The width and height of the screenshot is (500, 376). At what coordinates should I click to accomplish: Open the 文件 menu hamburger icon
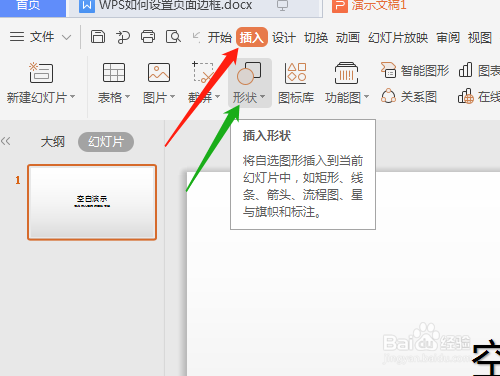(17, 36)
